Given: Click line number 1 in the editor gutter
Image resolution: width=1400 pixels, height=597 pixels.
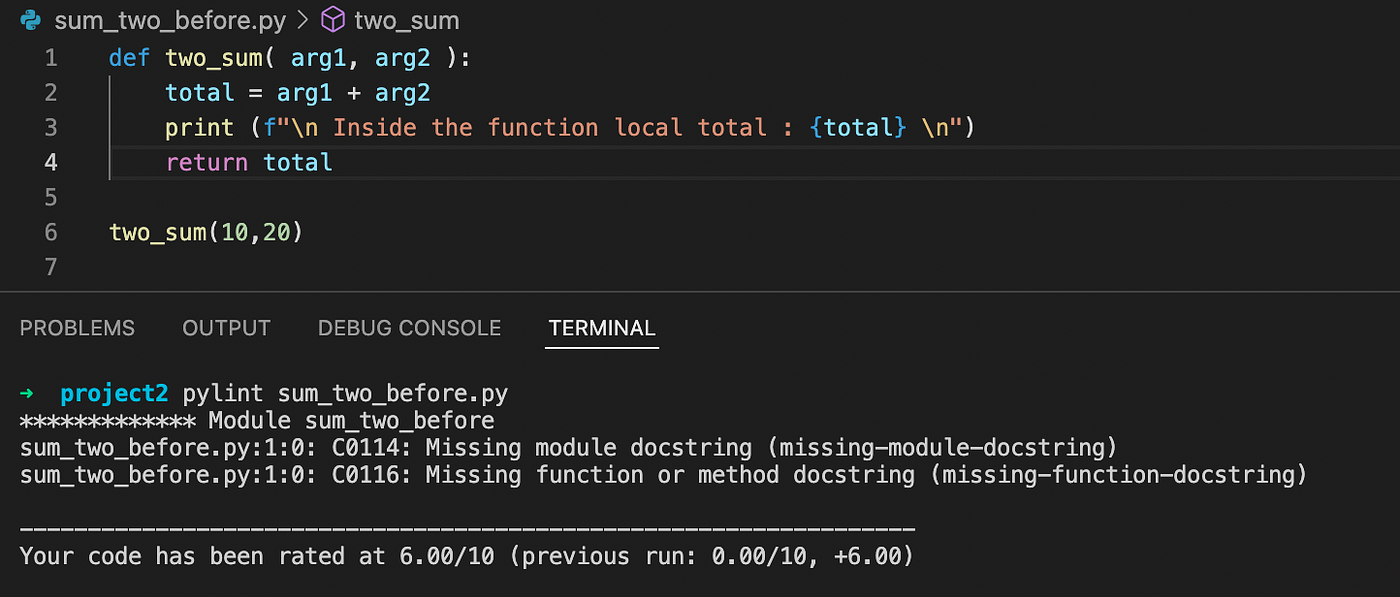Looking at the screenshot, I should (x=51, y=58).
